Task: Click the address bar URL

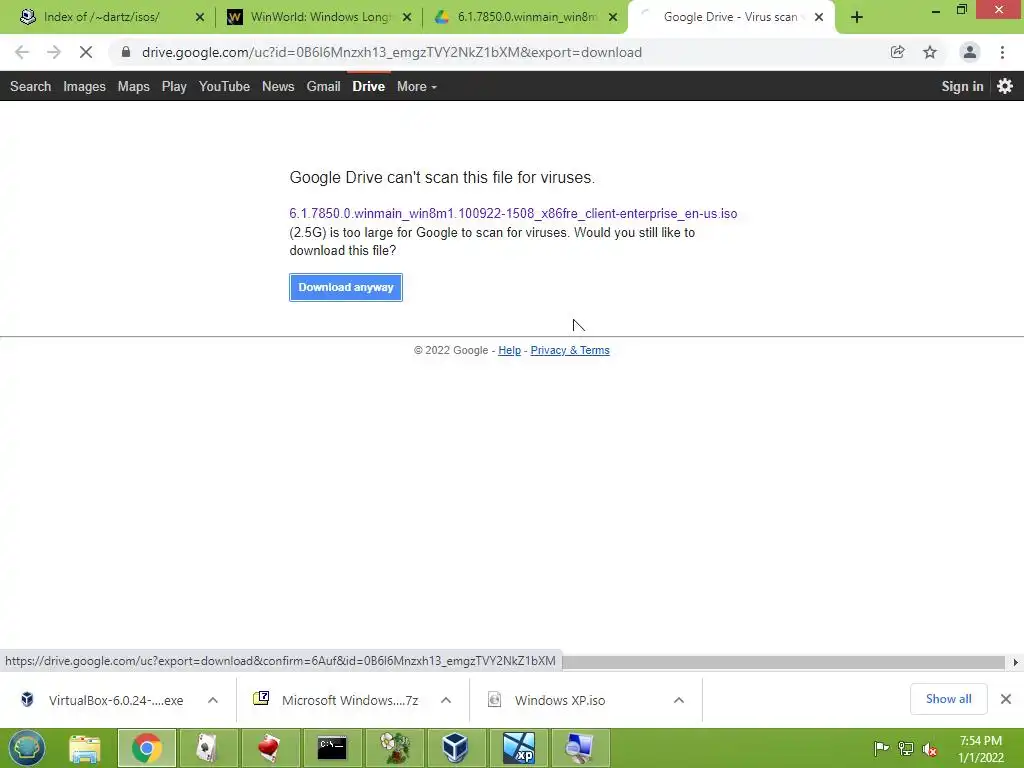Action: click(392, 52)
